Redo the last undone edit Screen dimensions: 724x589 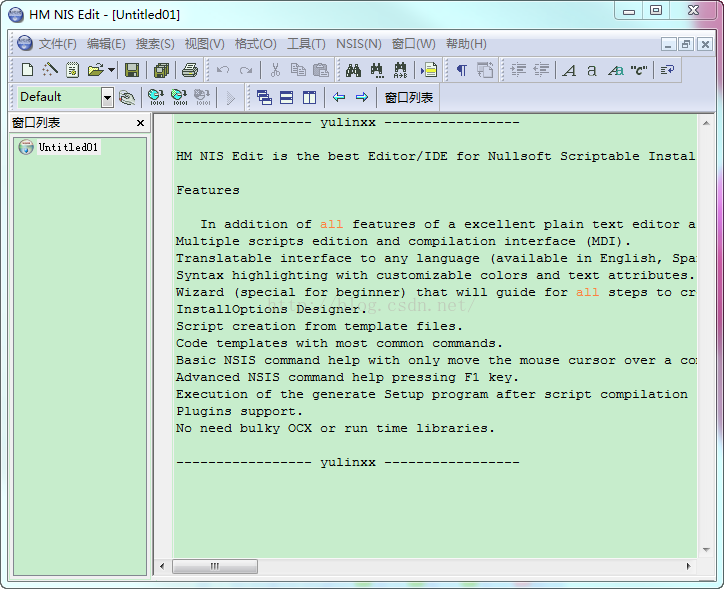click(x=246, y=70)
